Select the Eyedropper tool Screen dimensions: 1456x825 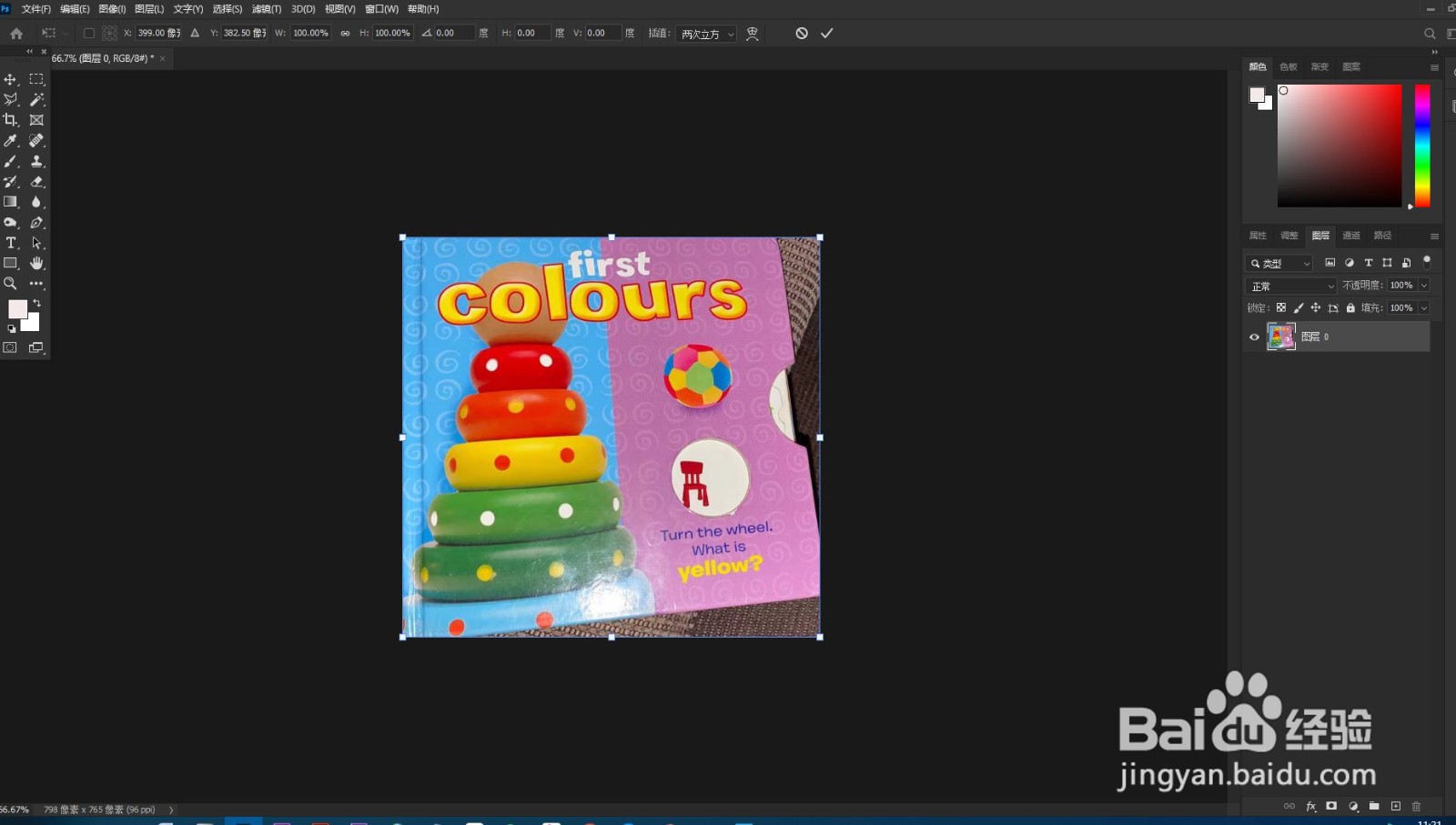pos(11,140)
